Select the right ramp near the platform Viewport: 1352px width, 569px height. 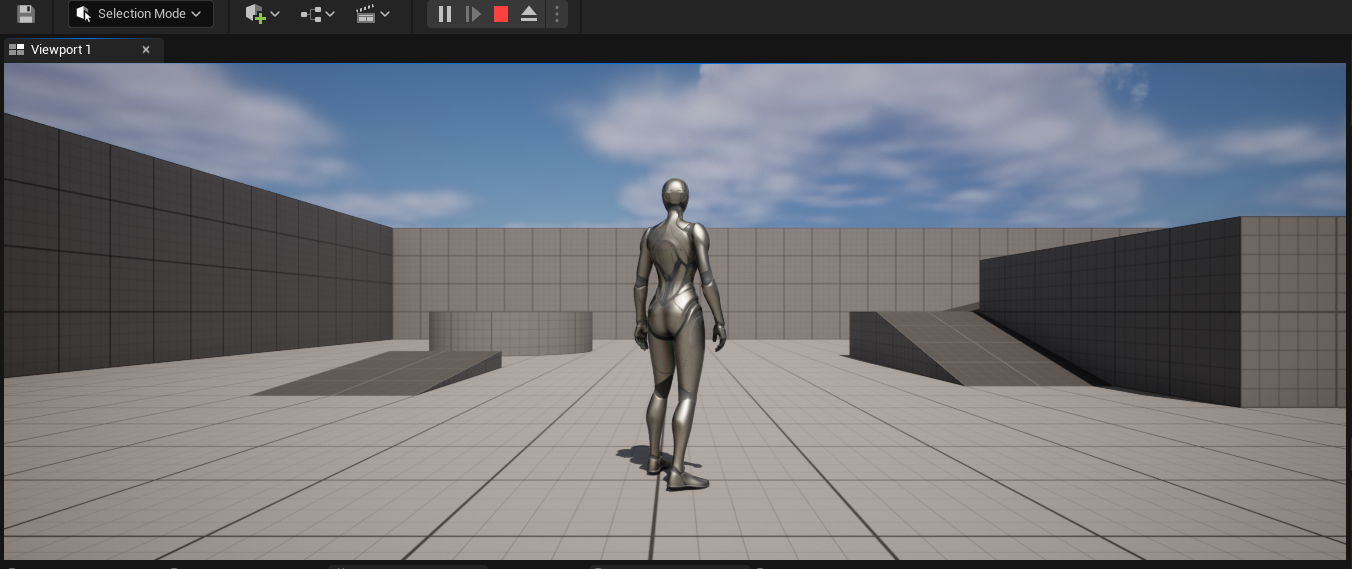(960, 350)
